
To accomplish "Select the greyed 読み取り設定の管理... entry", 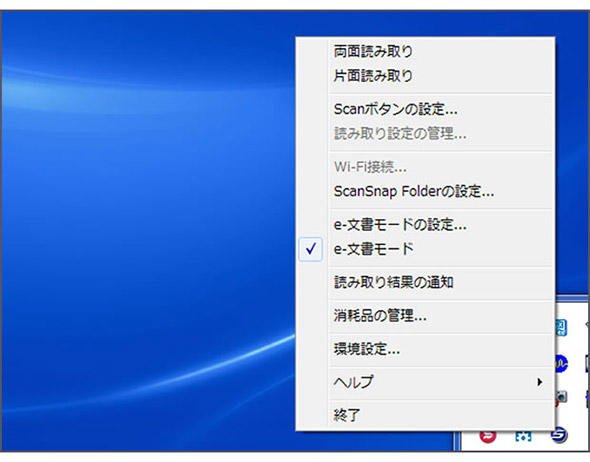I will pyautogui.click(x=425, y=134).
